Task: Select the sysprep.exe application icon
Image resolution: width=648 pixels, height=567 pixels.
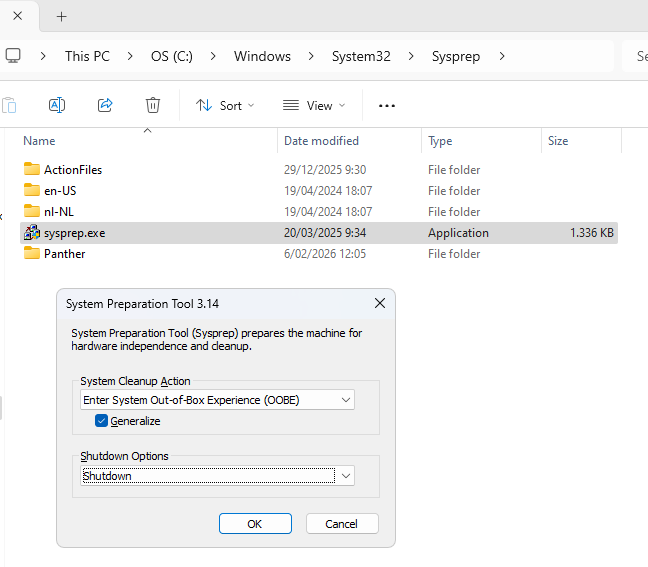Action: click(x=31, y=233)
